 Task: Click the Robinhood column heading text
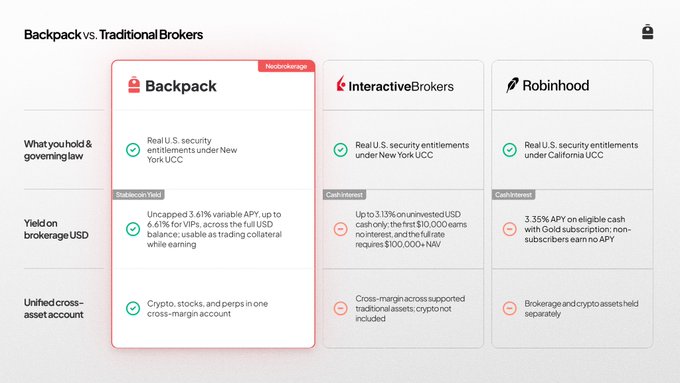pyautogui.click(x=556, y=85)
